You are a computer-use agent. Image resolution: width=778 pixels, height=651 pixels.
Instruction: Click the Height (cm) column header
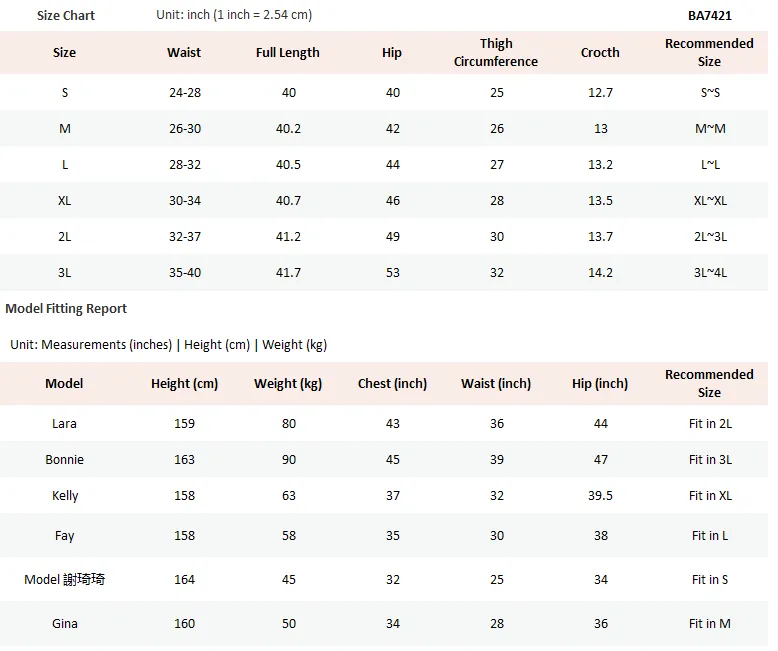[x=185, y=384]
